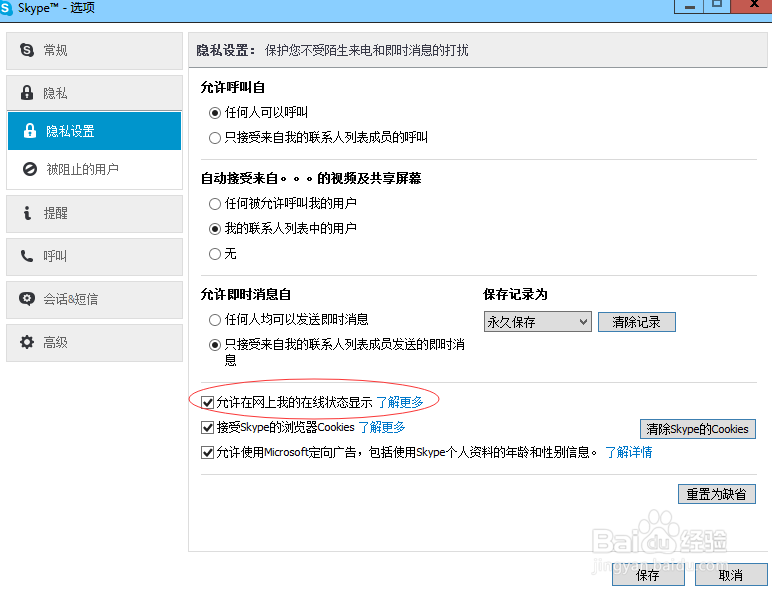
Task: Click the padlock icon beside 隐私
Action: click(x=27, y=93)
